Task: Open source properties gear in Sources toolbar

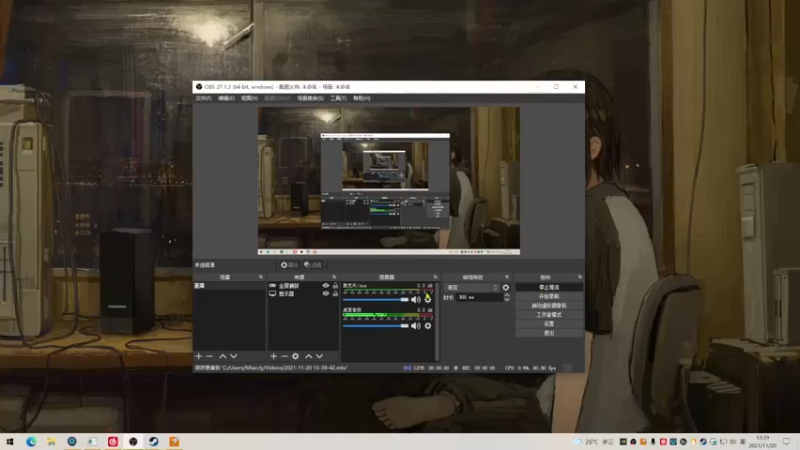Action: [295, 356]
